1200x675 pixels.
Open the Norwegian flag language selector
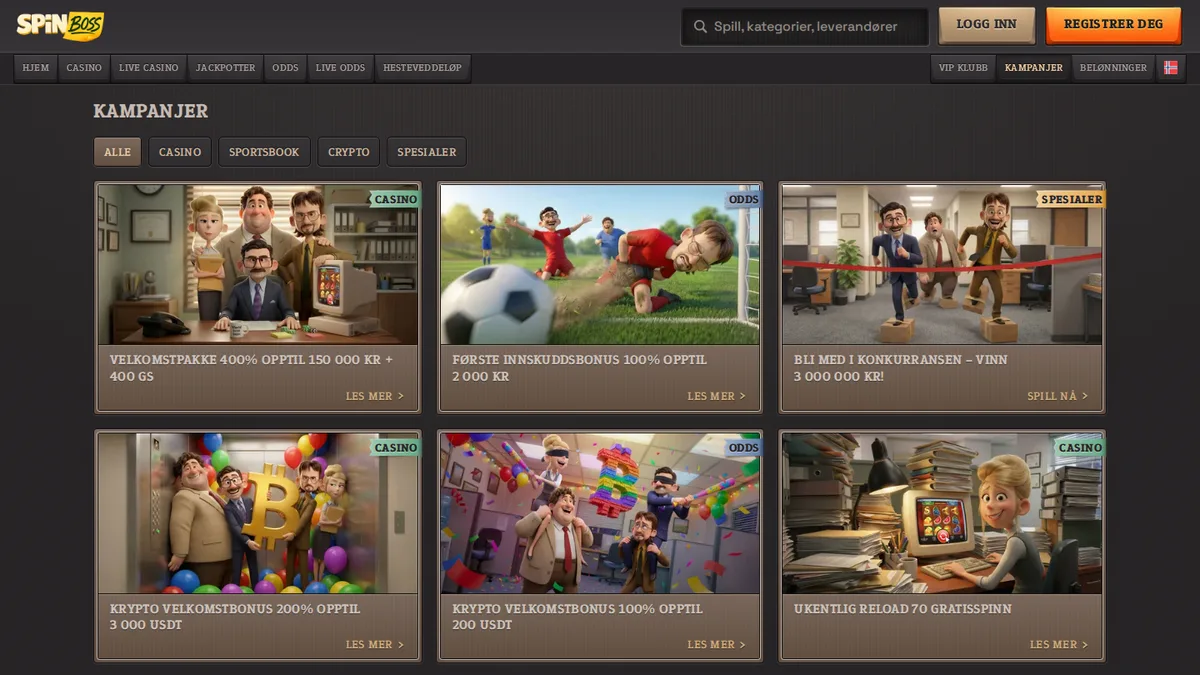[x=1171, y=68]
